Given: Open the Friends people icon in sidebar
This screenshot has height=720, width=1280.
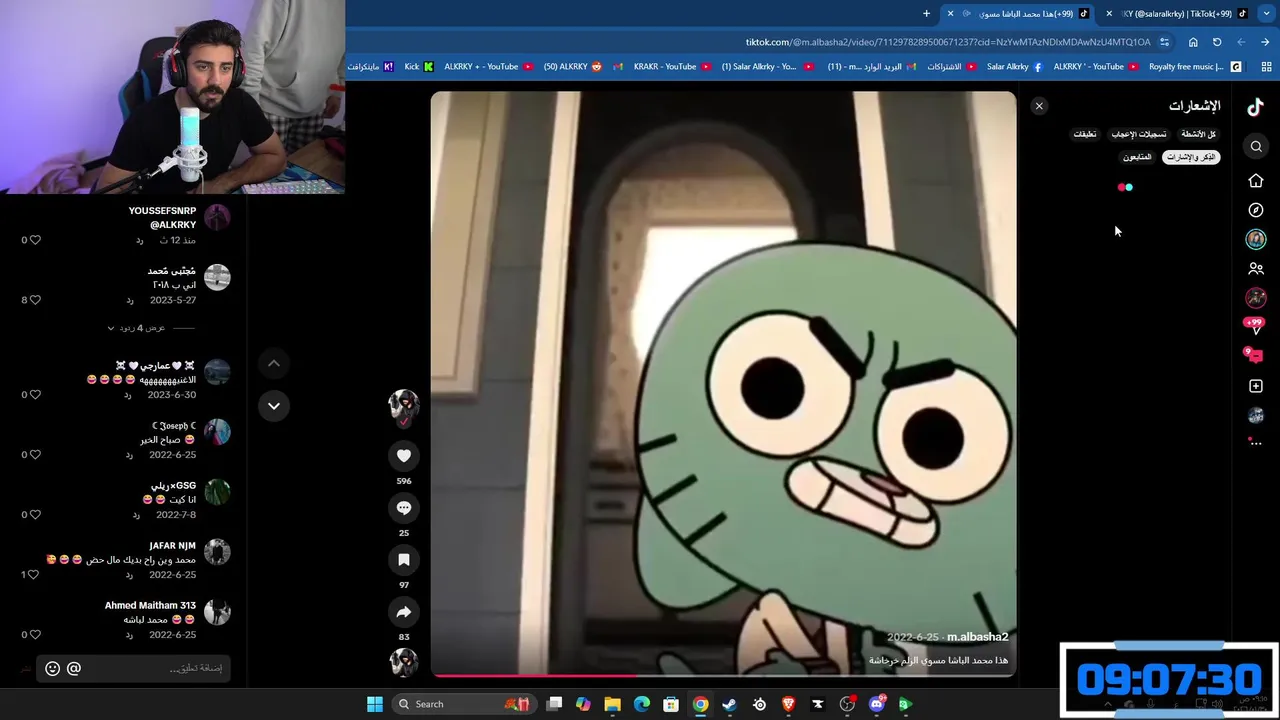Looking at the screenshot, I should [1256, 269].
